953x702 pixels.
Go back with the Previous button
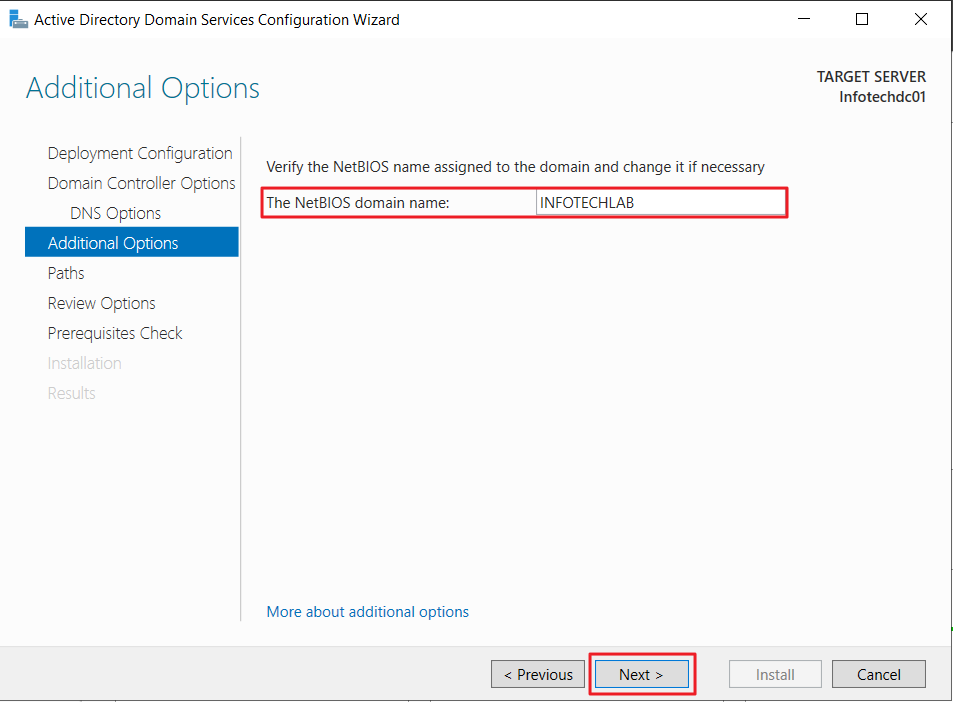[538, 675]
